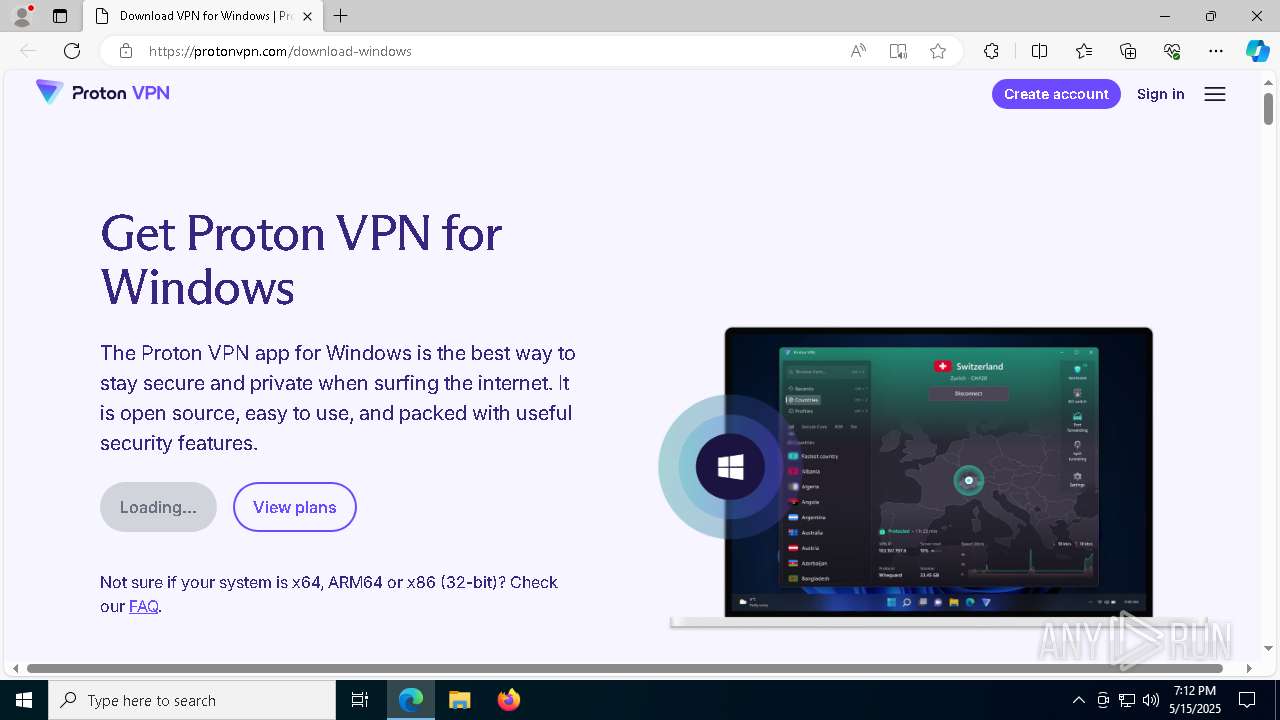Click the "Get Proton VPN for Windows" heading
1280x720 pixels.
click(x=301, y=260)
